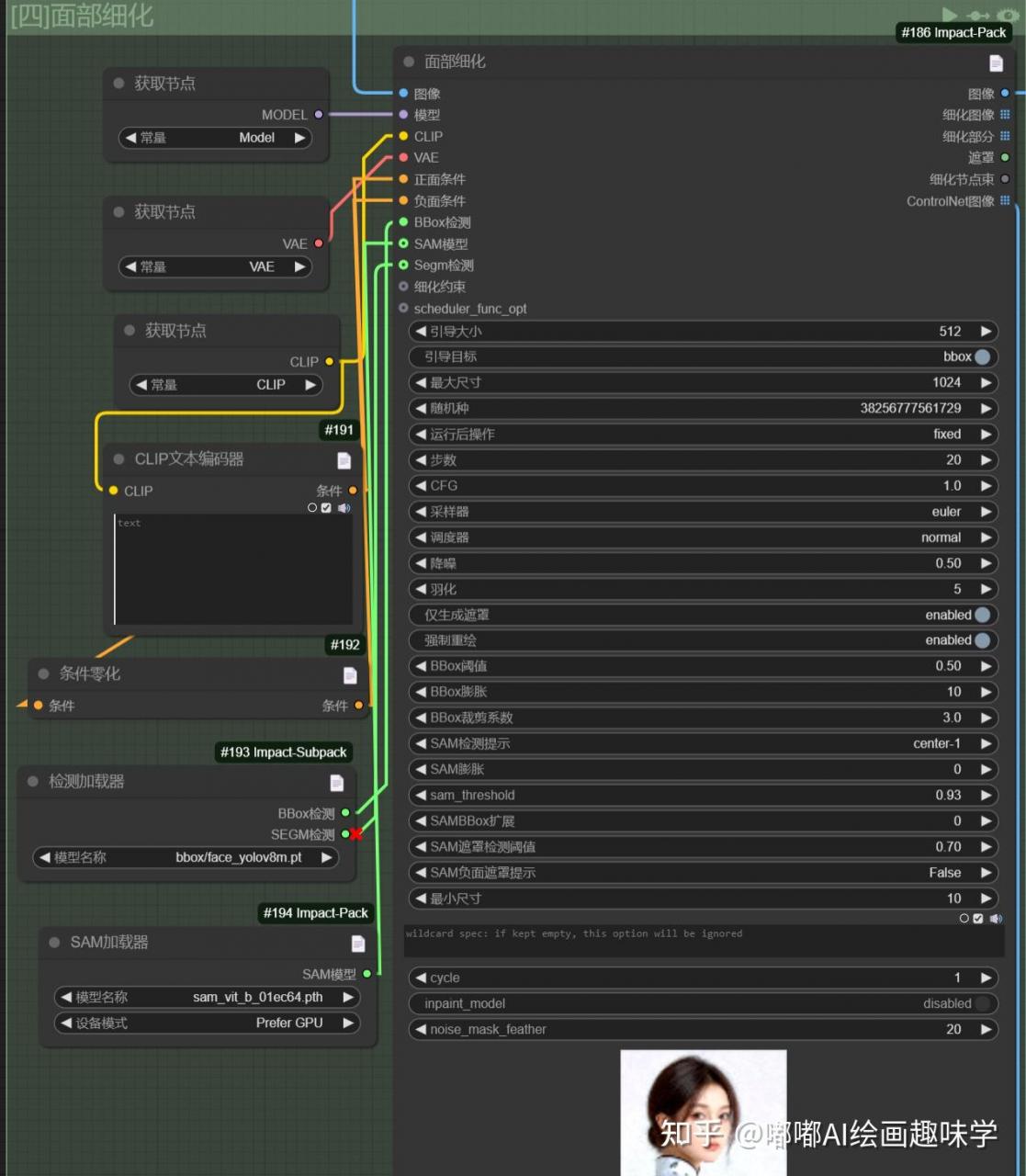Adjust the sam_threshold 0.93 value bar
1026x1176 pixels.
point(703,795)
